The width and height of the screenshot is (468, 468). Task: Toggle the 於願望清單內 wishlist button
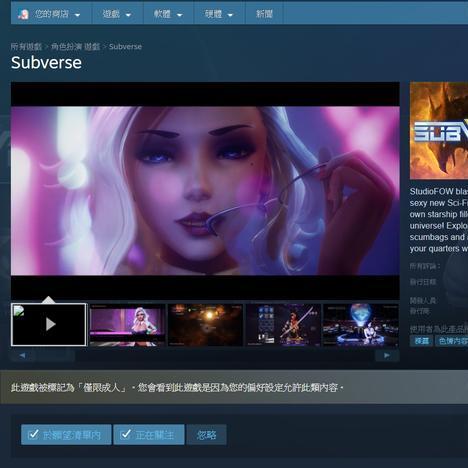tap(66, 435)
